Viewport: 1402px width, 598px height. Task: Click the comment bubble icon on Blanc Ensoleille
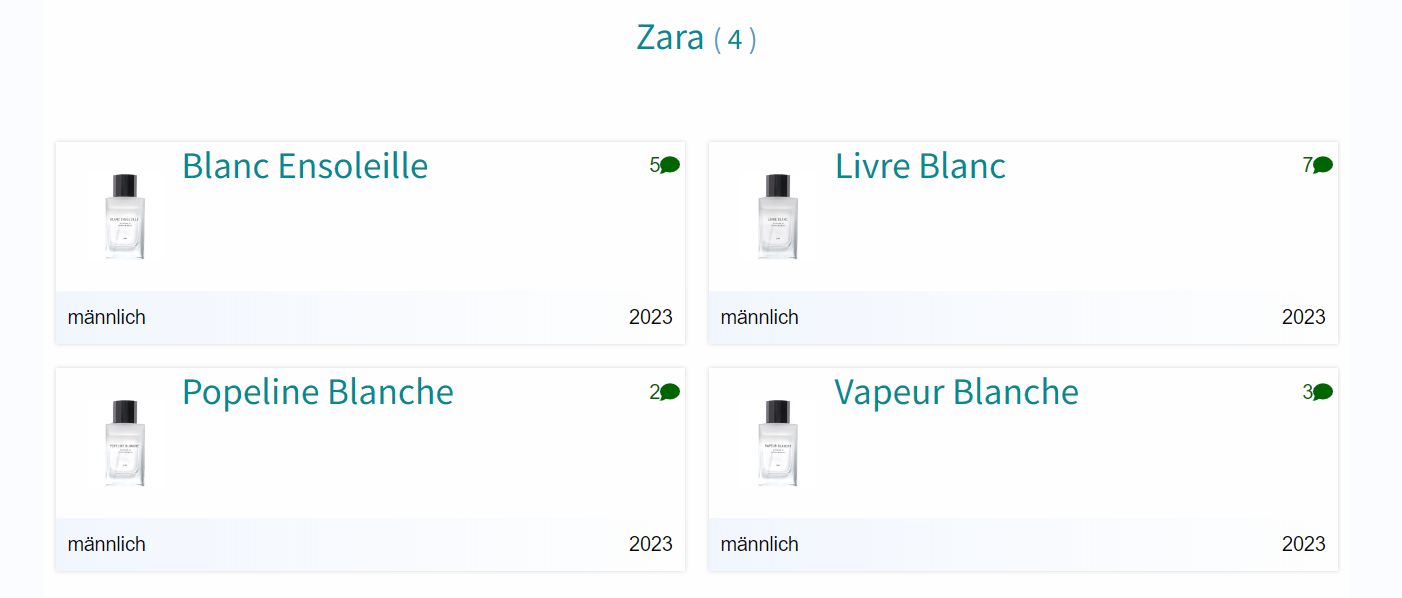(x=670, y=165)
